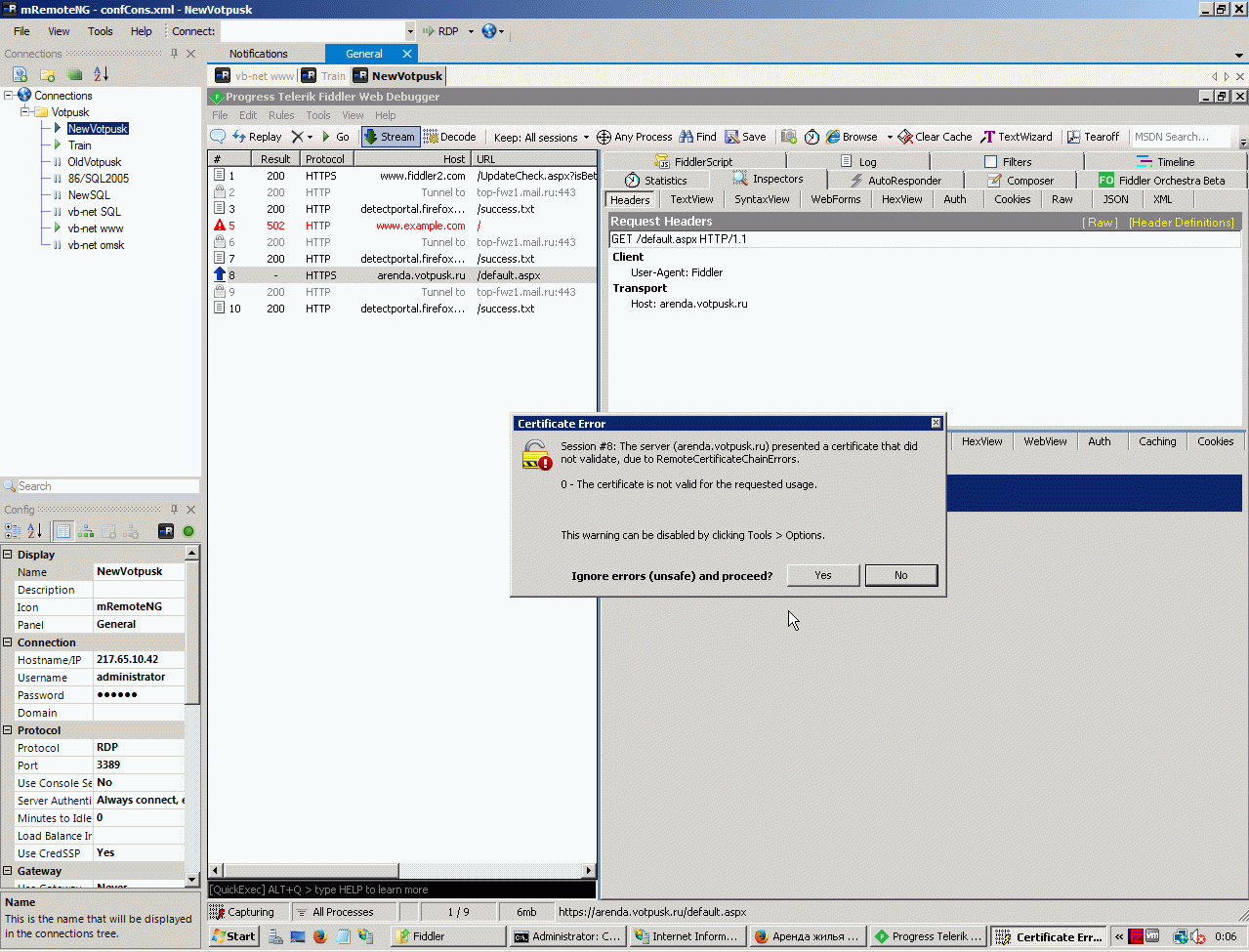The image size is (1249, 952).
Task: Click the View (green monitor) icon in Connections panel
Action: coord(74,74)
